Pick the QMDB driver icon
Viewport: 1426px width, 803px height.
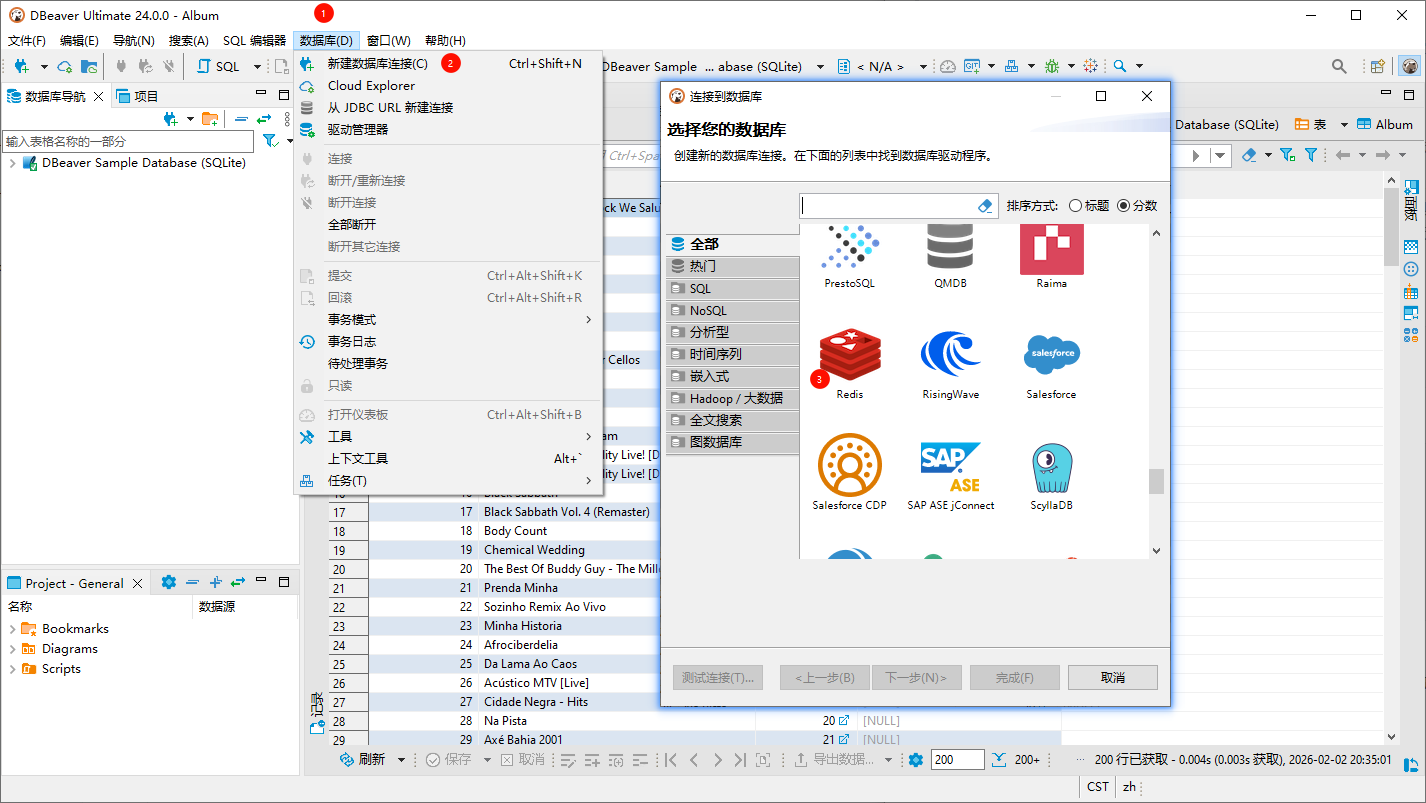[950, 256]
